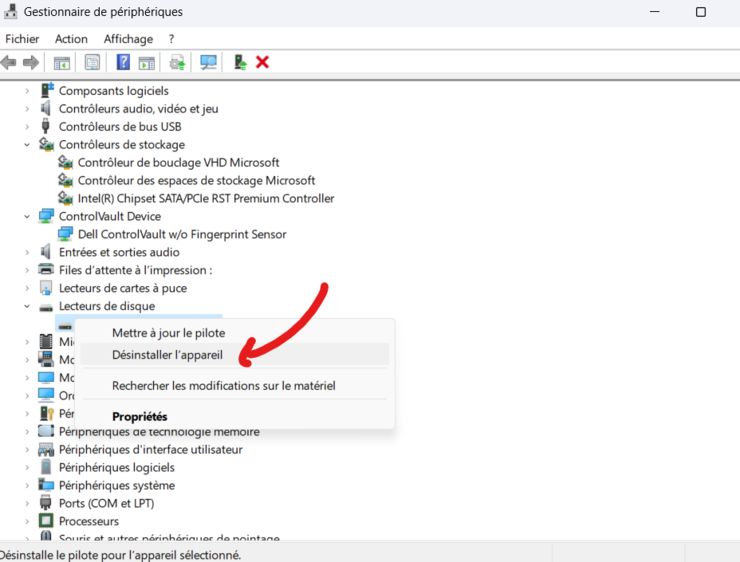This screenshot has height=562, width=740.
Task: Click the Composants logiciels category icon
Action: pyautogui.click(x=46, y=90)
